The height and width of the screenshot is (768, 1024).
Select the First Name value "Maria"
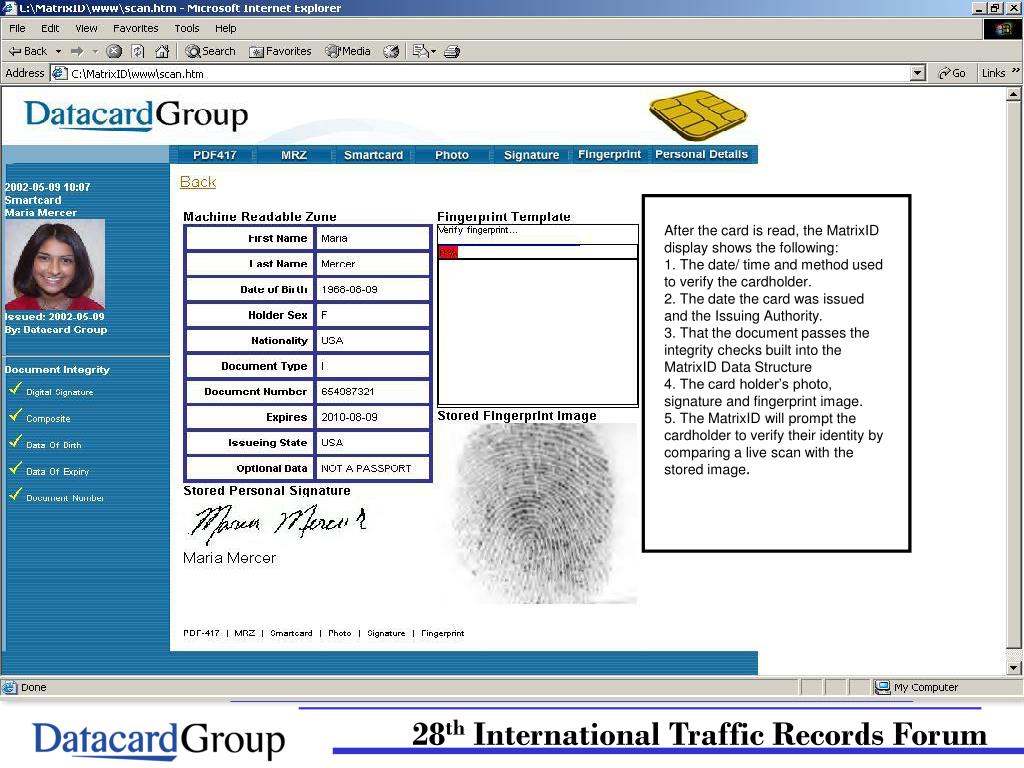tap(334, 238)
